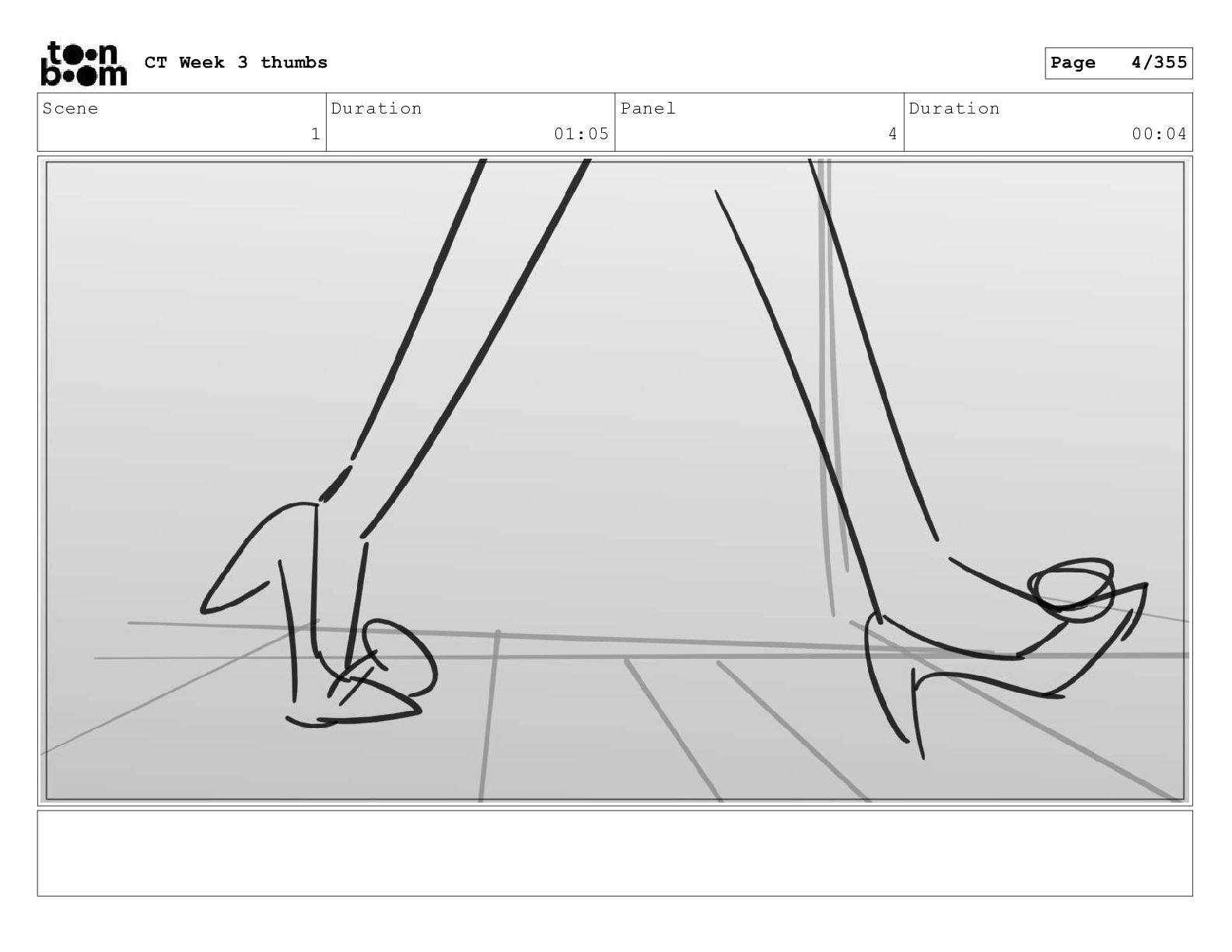1232x952 pixels.
Task: Click the empty notes box below the panel
Action: coord(615,853)
